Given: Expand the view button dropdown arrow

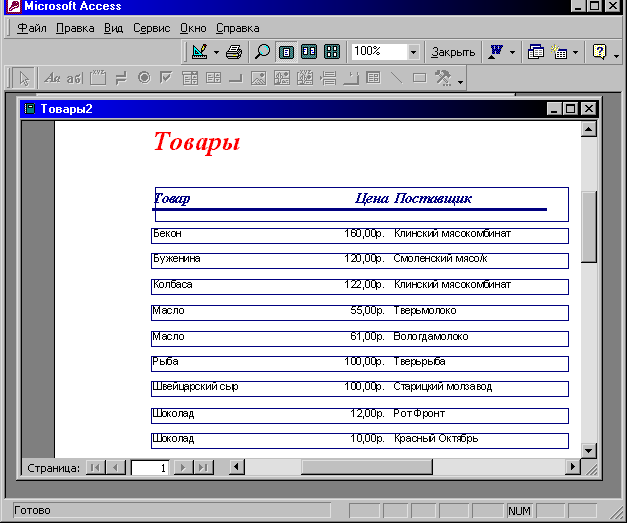Looking at the screenshot, I should point(216,52).
